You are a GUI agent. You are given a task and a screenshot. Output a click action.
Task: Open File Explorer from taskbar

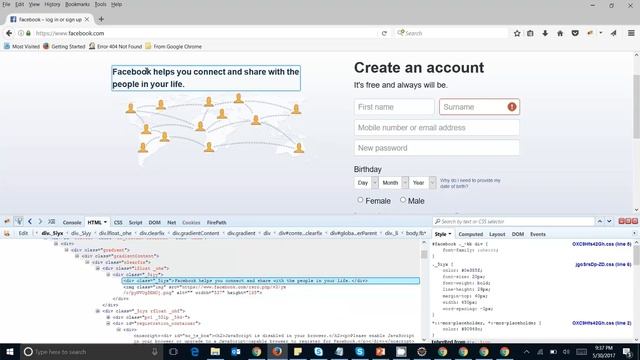[x=215, y=351]
